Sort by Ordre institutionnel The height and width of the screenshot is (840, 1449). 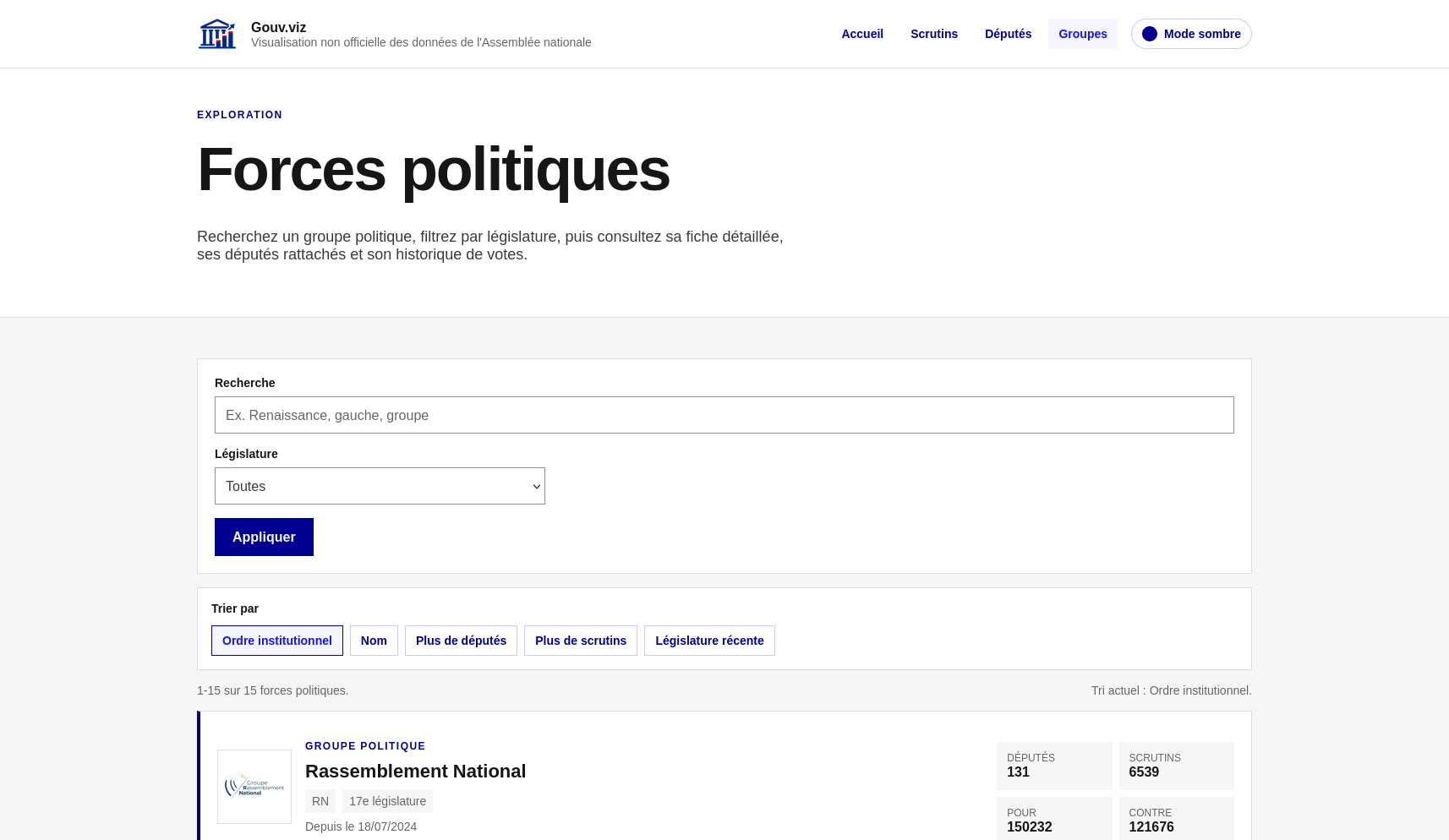(x=277, y=641)
